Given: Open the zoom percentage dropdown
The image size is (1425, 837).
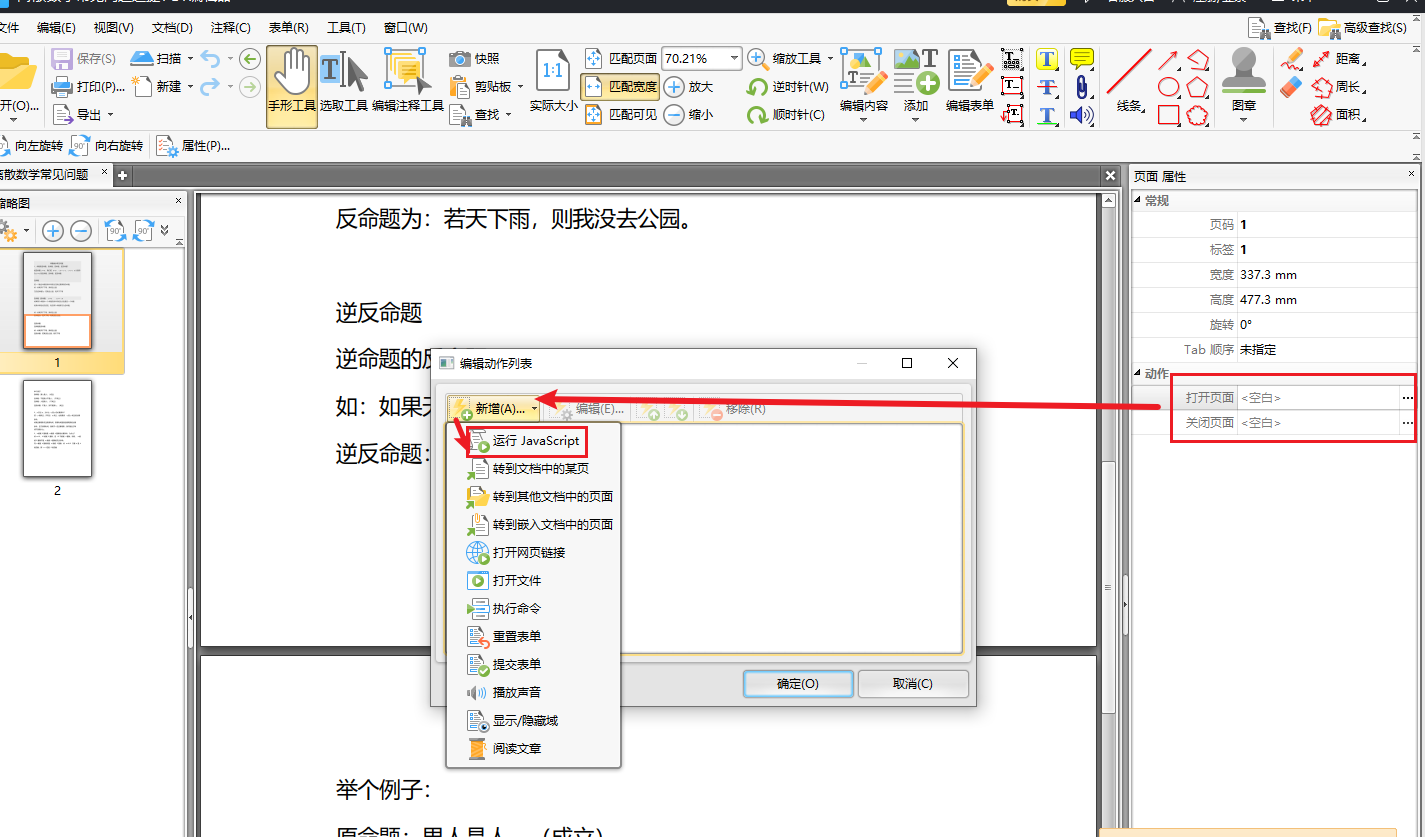Looking at the screenshot, I should [x=735, y=59].
